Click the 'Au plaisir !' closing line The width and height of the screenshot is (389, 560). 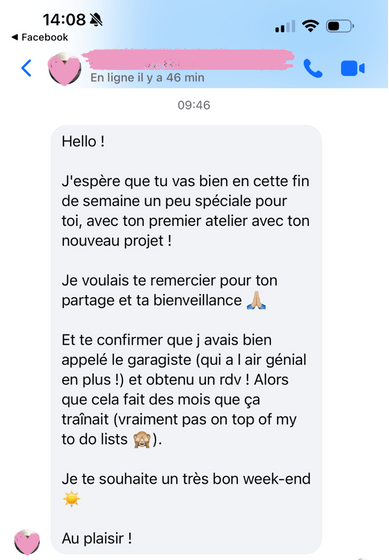[x=97, y=538]
